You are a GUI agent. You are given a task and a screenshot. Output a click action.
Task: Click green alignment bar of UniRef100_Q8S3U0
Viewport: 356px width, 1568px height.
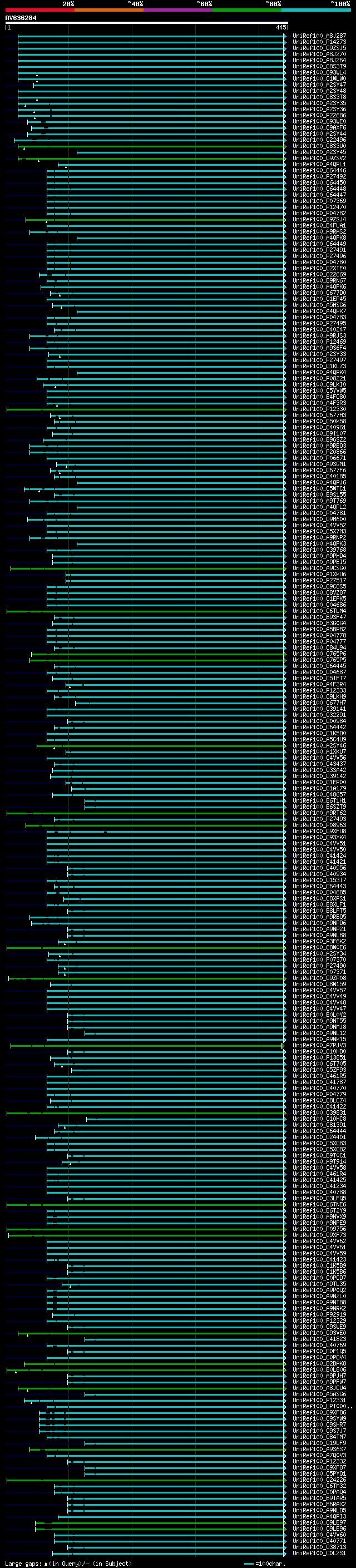point(152,146)
